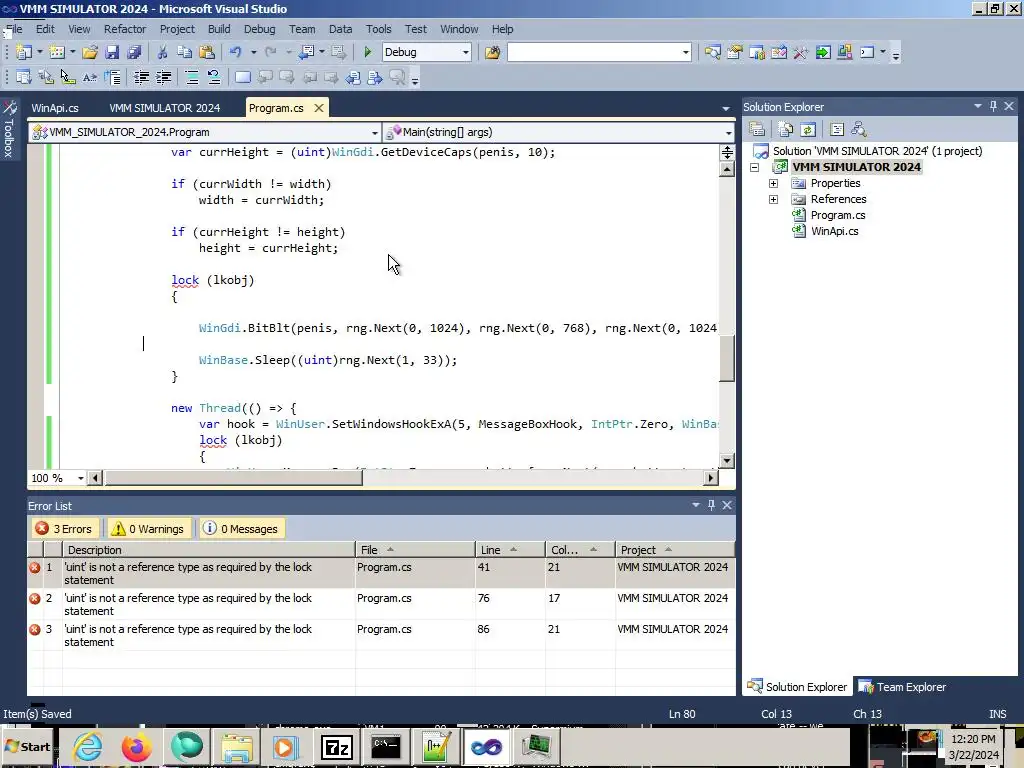Viewport: 1024px width, 768px height.
Task: Sort errors by the Line column header
Action: click(509, 550)
